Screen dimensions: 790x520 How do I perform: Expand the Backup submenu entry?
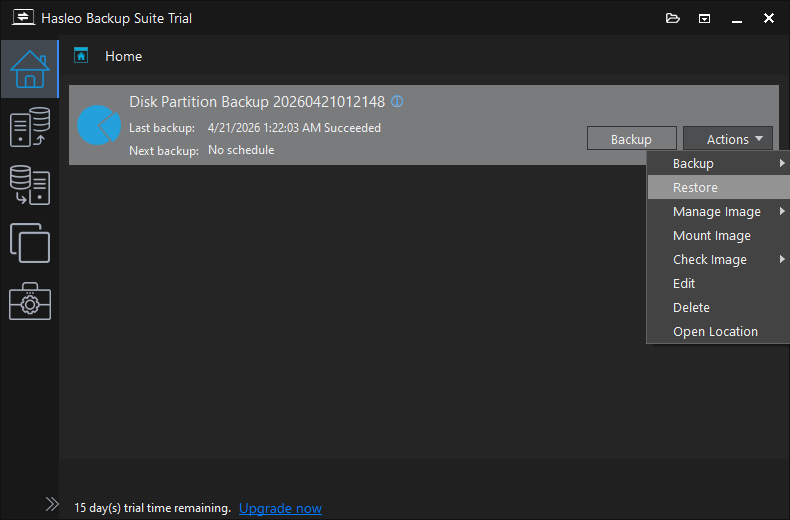(718, 163)
